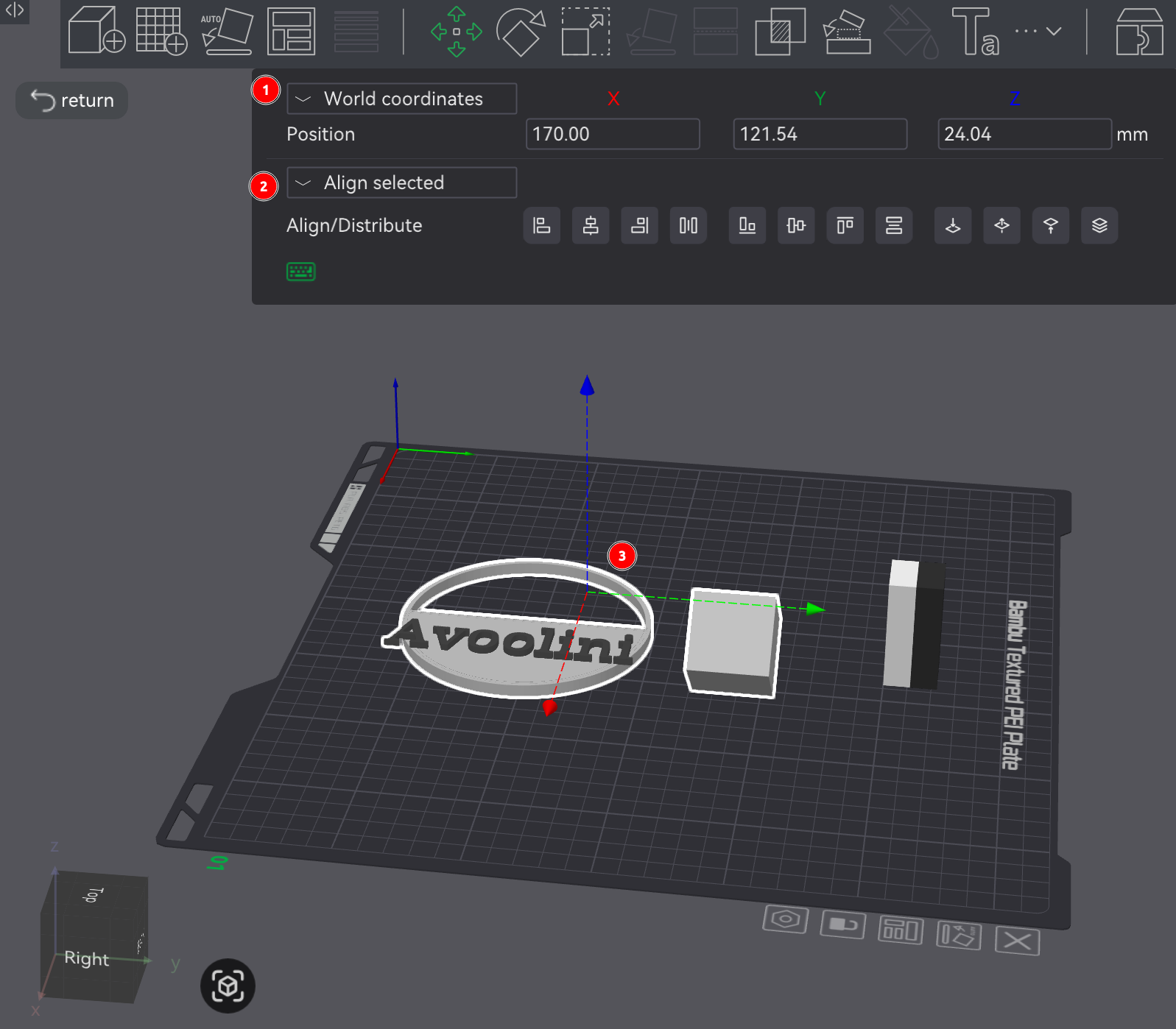
Task: Click Distribute vertically icon
Action: pos(894,225)
